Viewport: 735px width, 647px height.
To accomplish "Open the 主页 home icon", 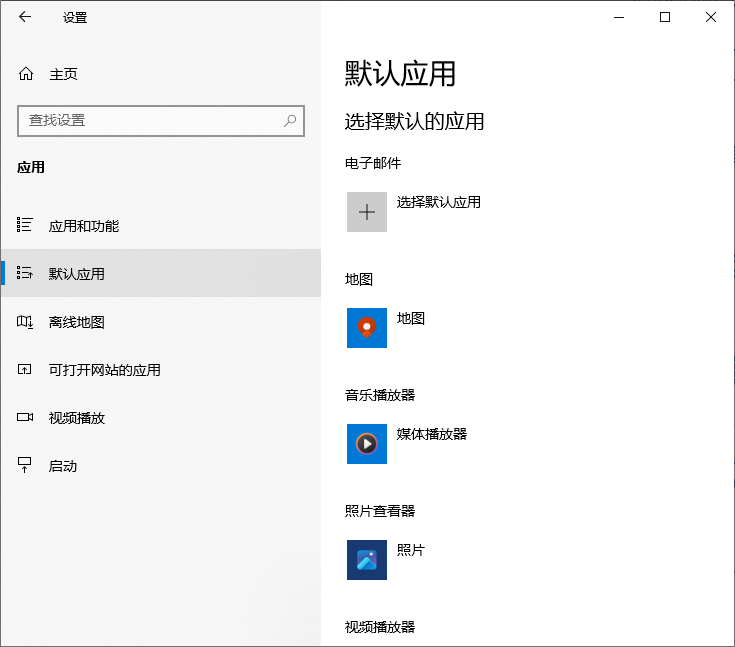I will click(26, 74).
